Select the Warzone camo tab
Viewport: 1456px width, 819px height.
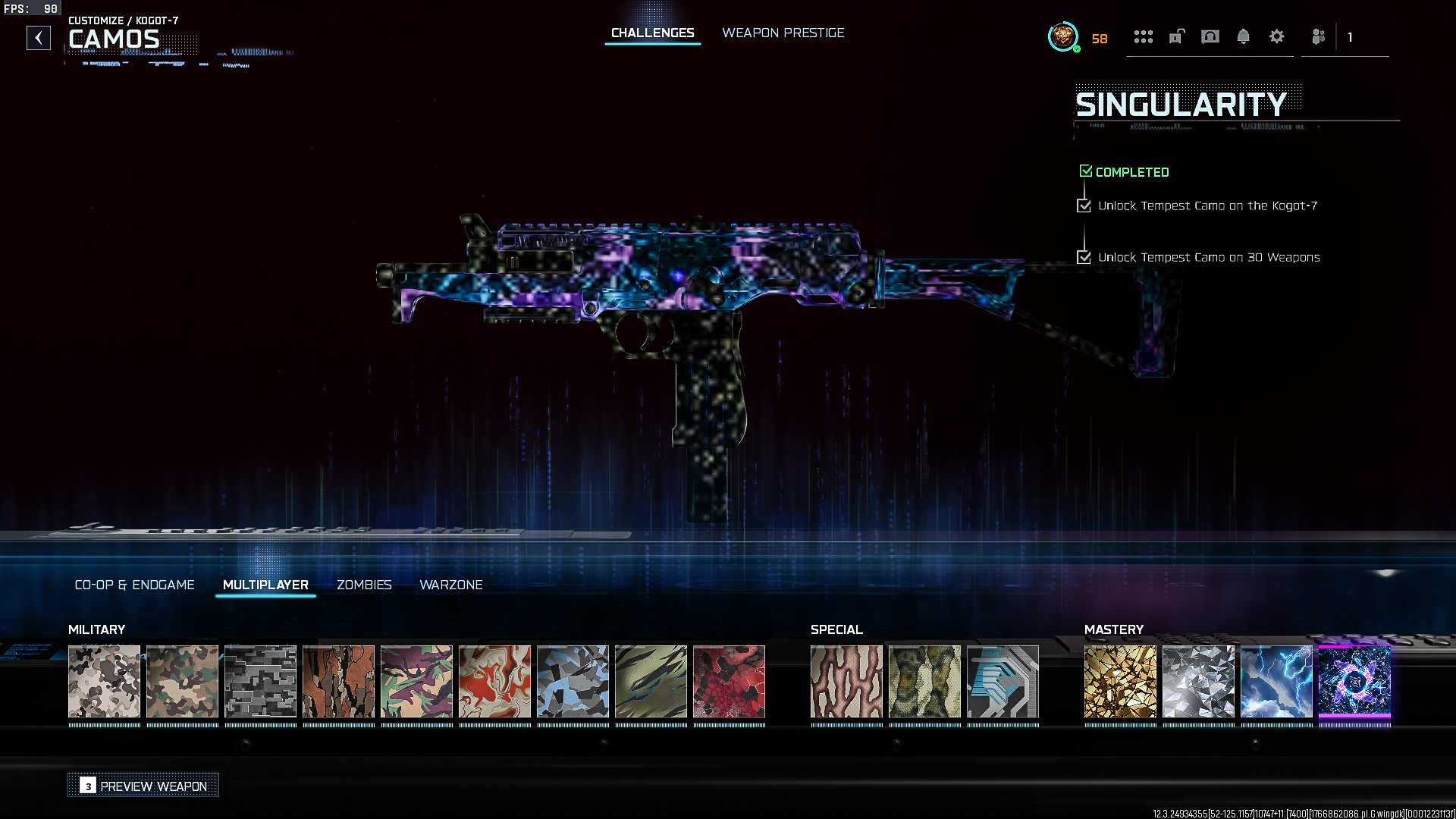click(451, 585)
